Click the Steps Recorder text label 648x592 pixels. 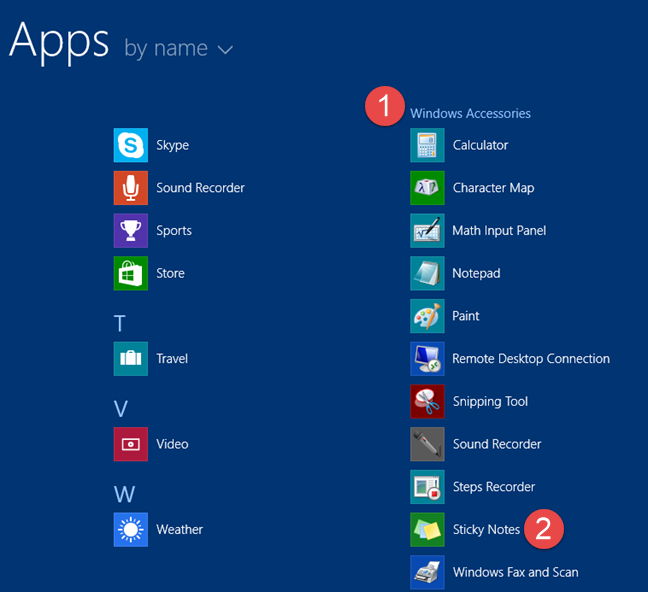pyautogui.click(x=494, y=487)
